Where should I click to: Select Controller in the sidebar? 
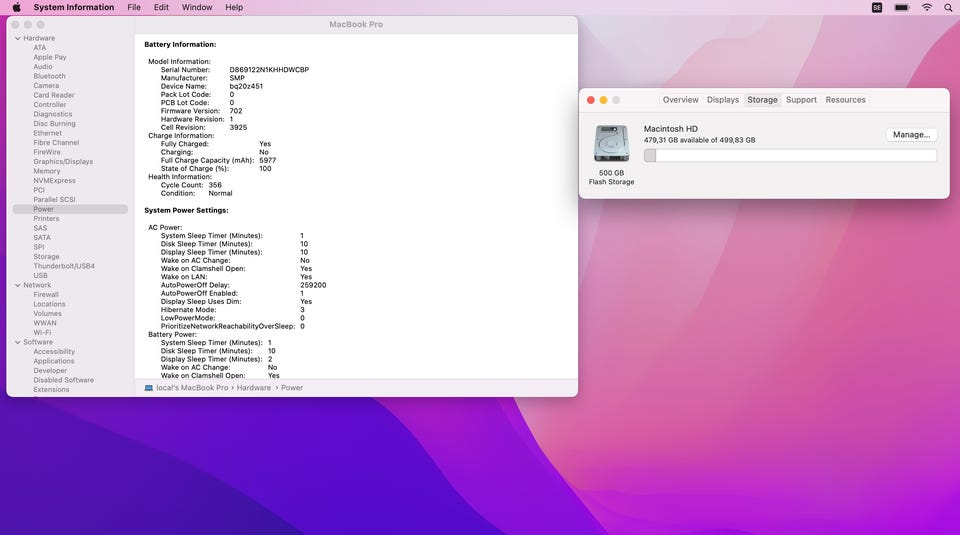50,105
